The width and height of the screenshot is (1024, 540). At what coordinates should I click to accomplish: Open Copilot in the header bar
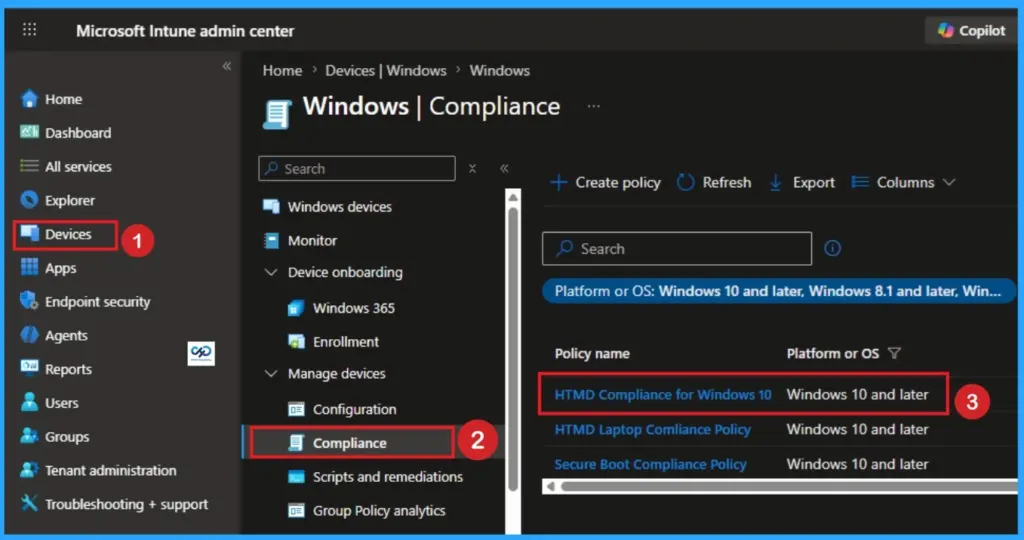click(x=971, y=31)
